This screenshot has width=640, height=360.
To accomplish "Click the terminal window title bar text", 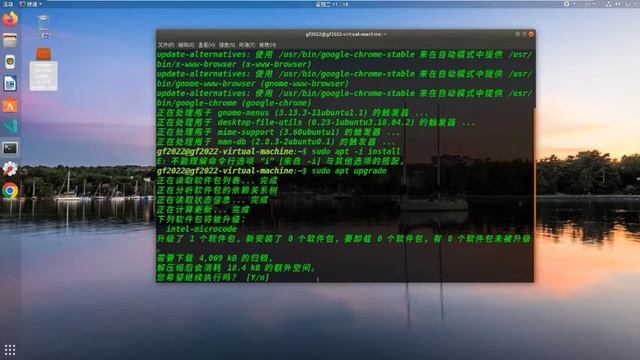I will click(345, 35).
